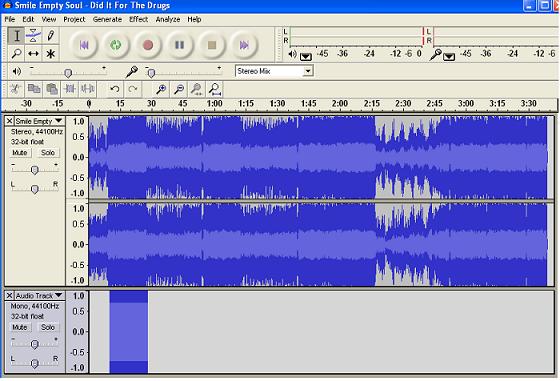This screenshot has width=560, height=381.
Task: Click the Zoom In magnifier icon
Action: coord(161,89)
